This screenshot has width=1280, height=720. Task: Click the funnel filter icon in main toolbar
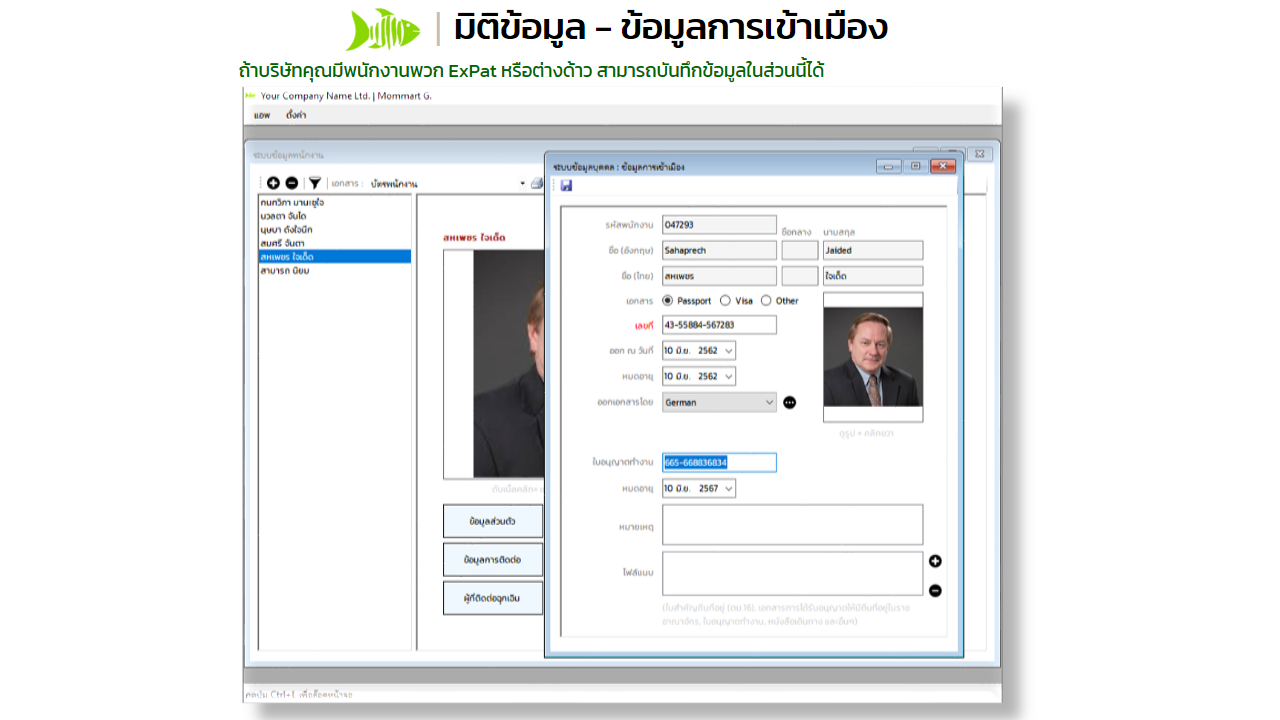[x=315, y=183]
